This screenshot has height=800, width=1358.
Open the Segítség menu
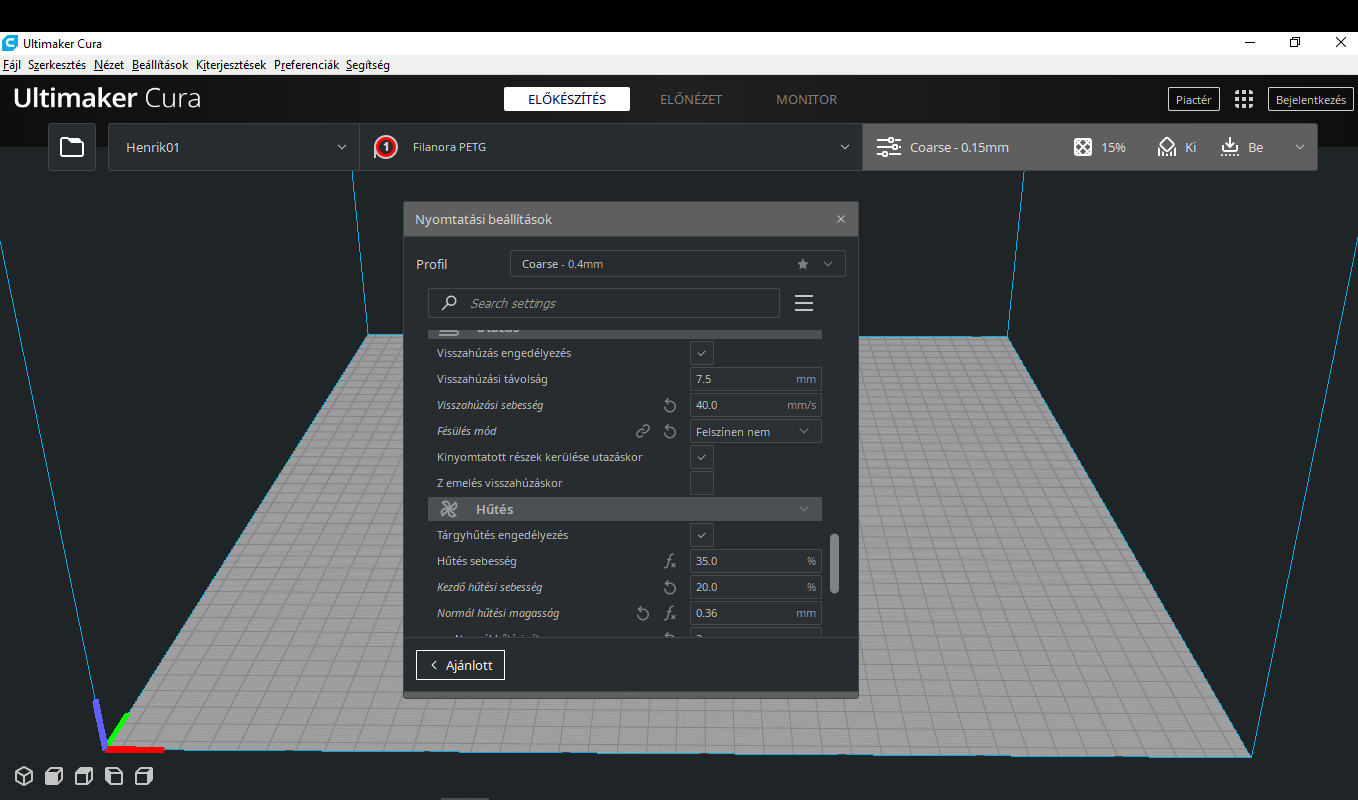pyautogui.click(x=368, y=65)
